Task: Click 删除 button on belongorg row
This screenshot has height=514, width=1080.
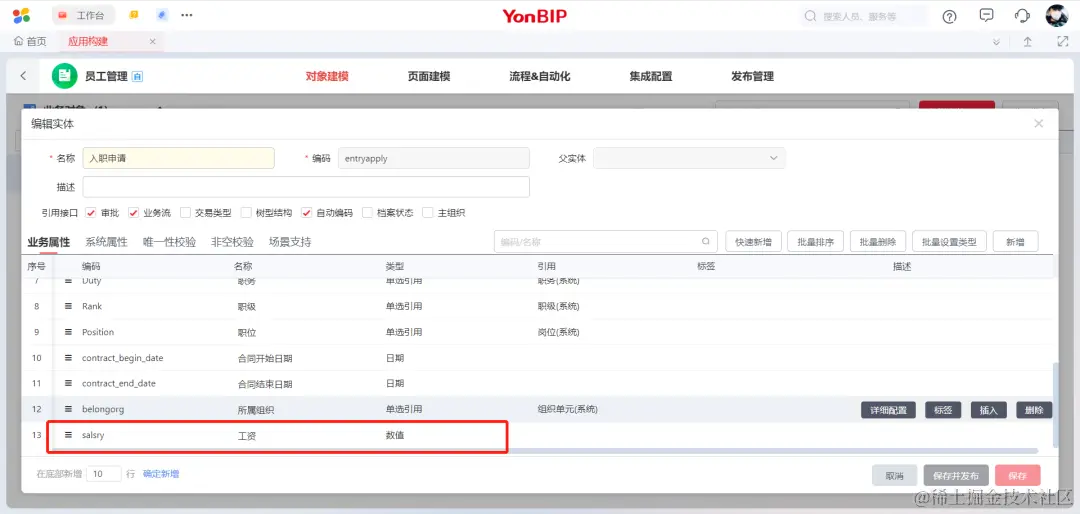Action: tap(1034, 410)
